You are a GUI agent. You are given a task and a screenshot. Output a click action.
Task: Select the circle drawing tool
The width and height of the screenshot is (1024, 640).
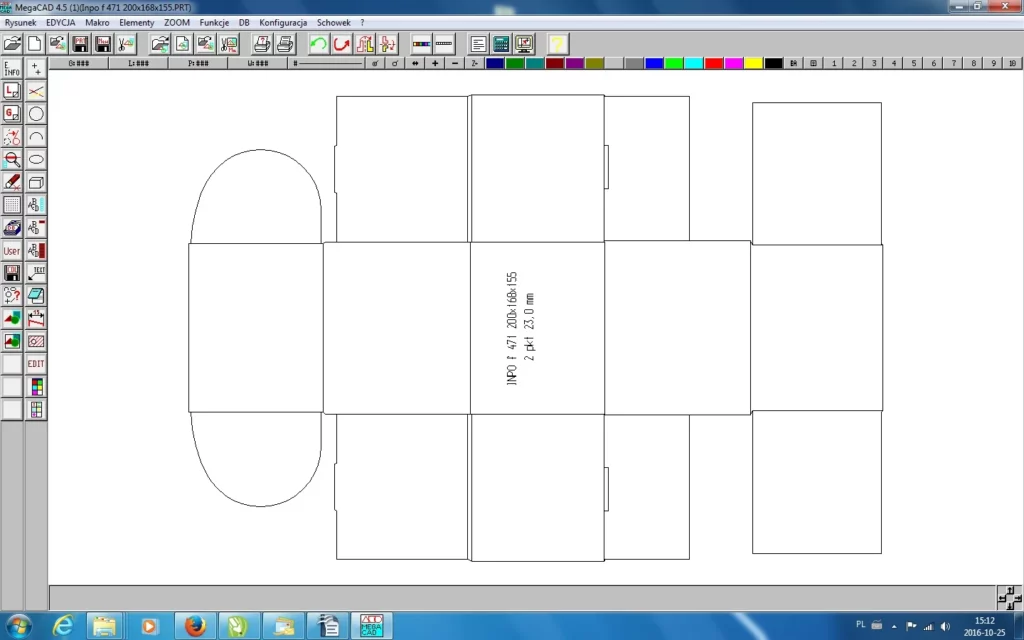(x=36, y=114)
